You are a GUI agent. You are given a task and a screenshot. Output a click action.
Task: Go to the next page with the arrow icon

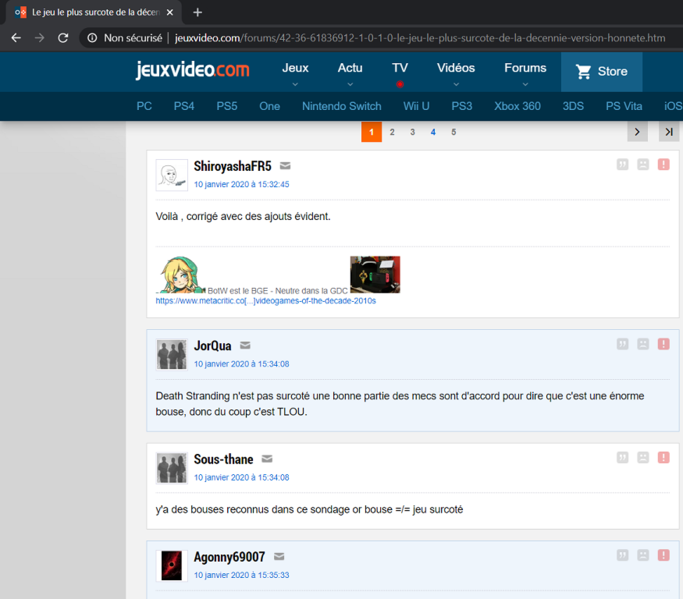point(637,132)
